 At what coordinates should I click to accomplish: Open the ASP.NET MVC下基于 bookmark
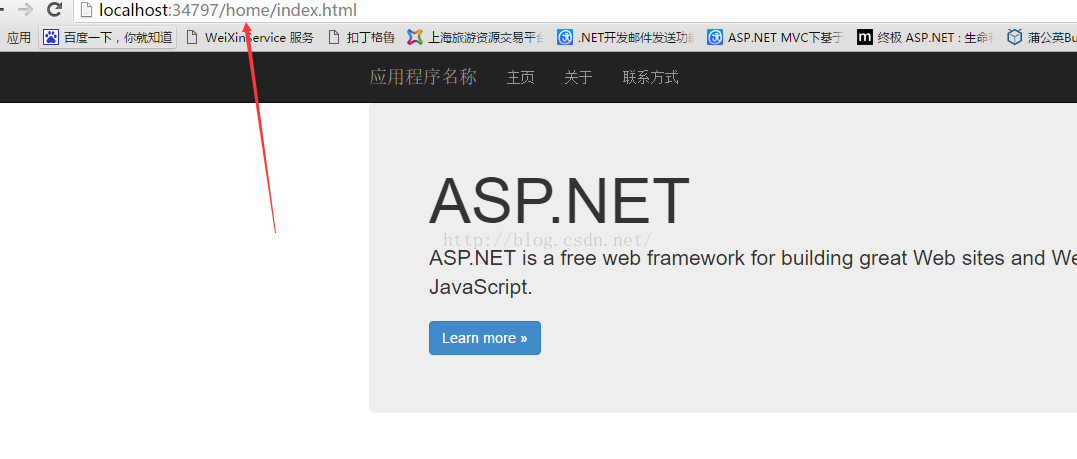tap(775, 37)
